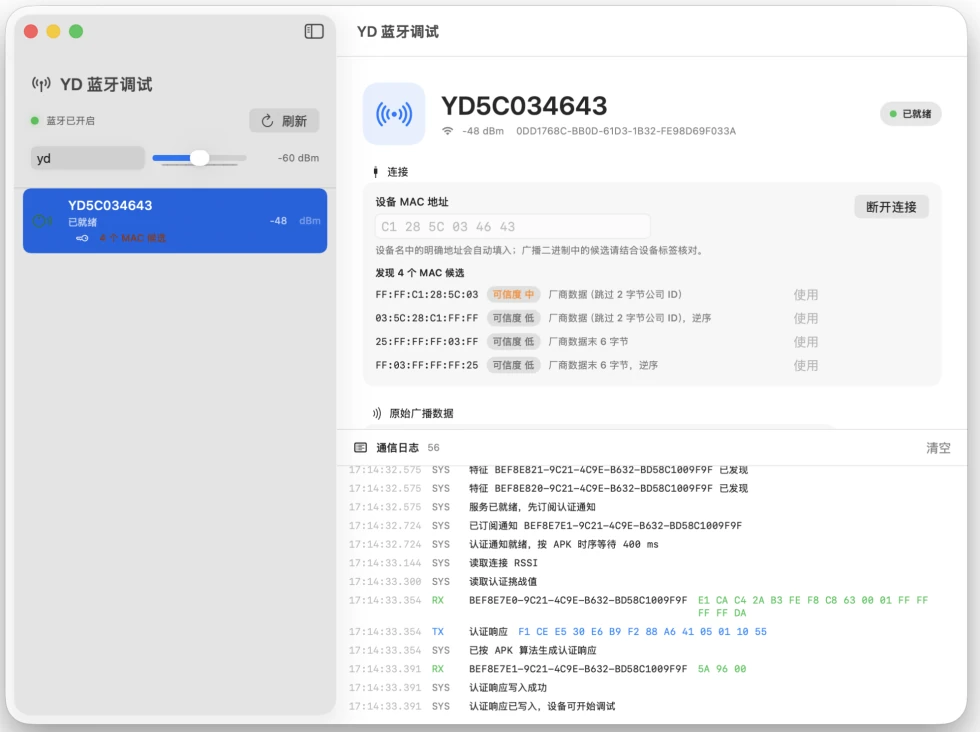The image size is (980, 732).
Task: Select the YD5C034643 device in sidebar
Action: 175,221
